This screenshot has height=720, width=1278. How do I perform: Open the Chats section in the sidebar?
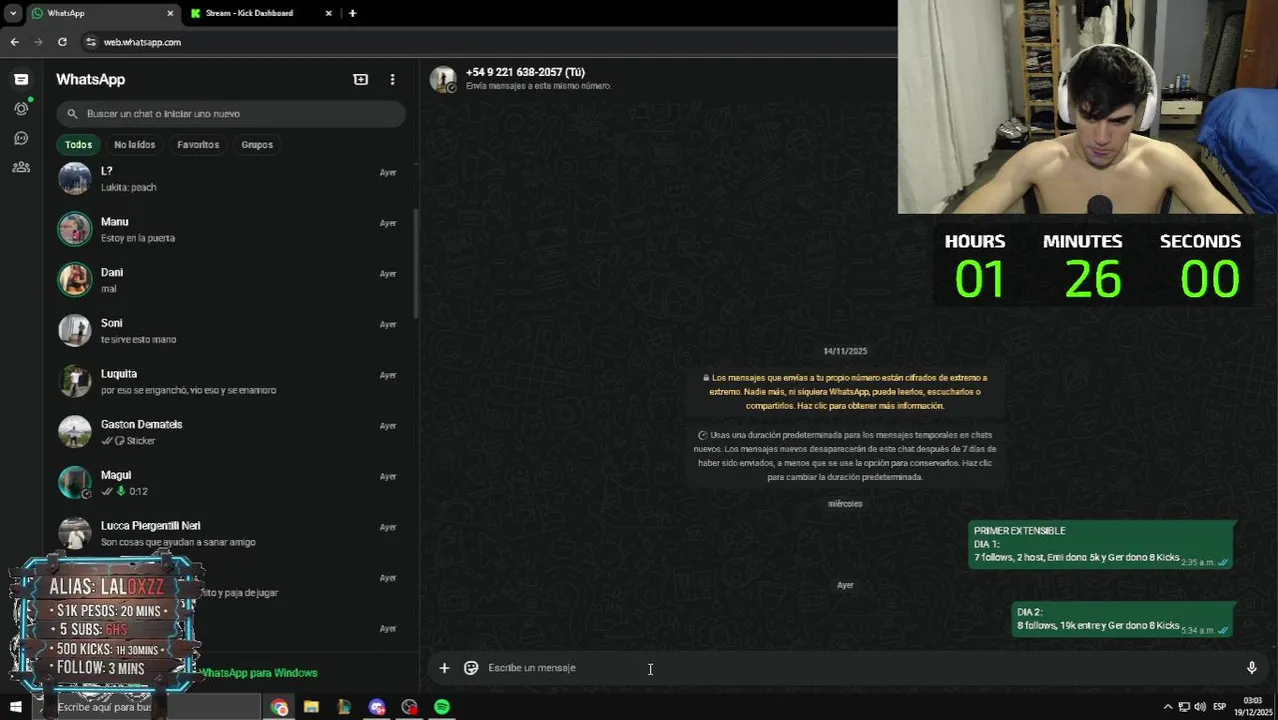(x=21, y=79)
